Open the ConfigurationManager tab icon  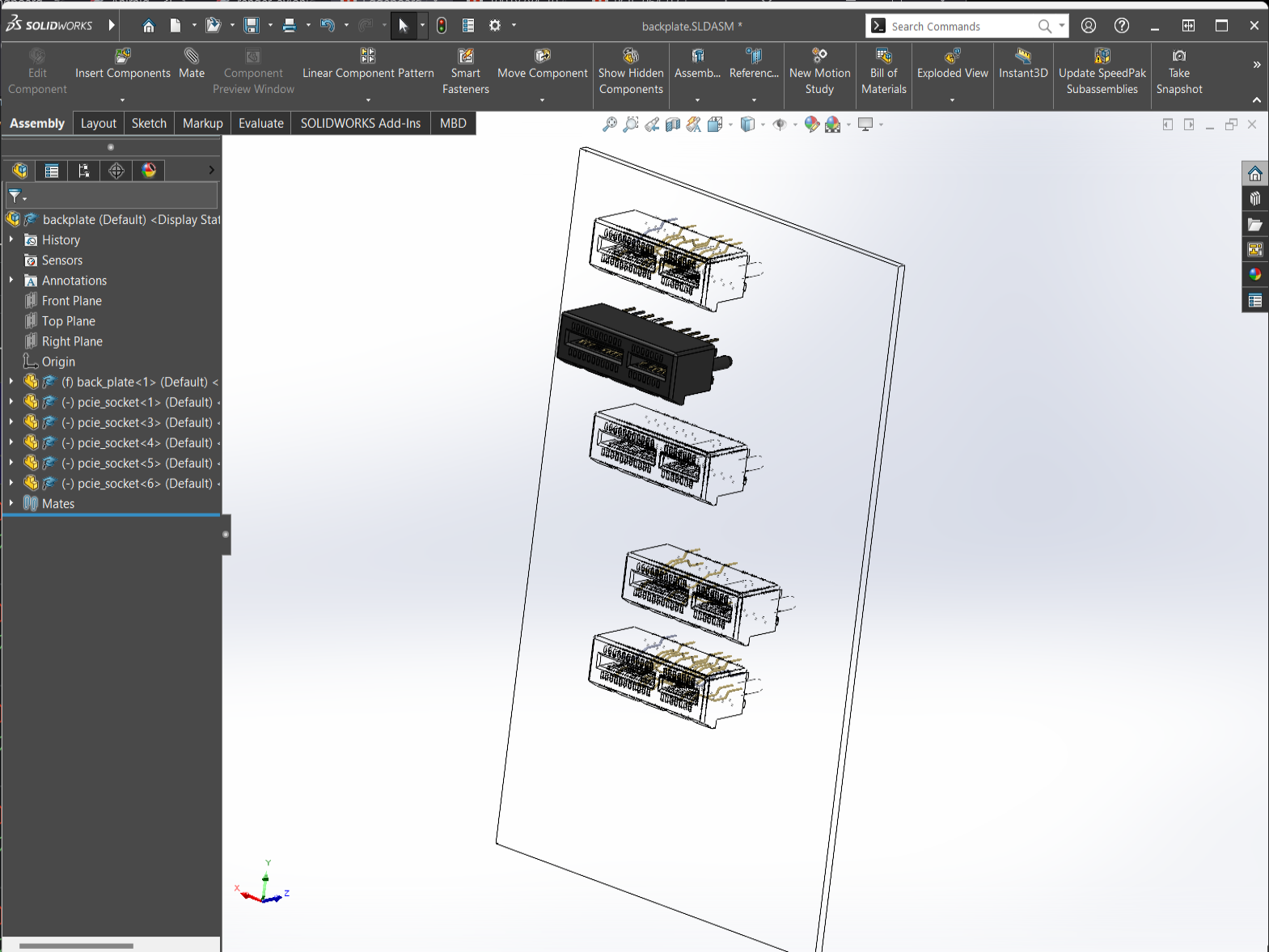tap(84, 171)
